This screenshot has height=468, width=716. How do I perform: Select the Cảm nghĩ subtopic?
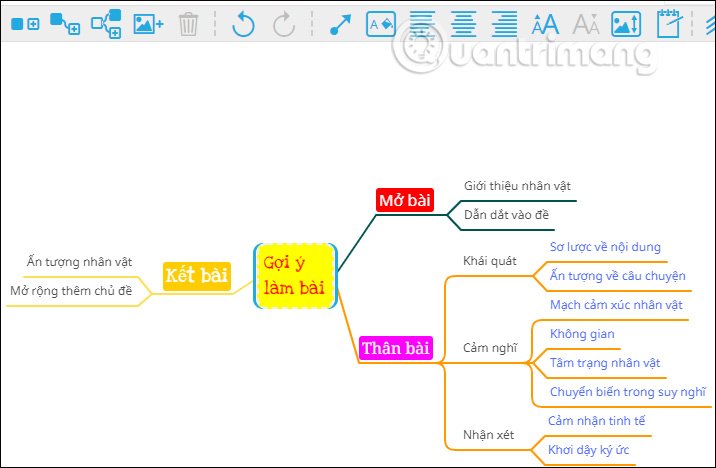coord(490,348)
